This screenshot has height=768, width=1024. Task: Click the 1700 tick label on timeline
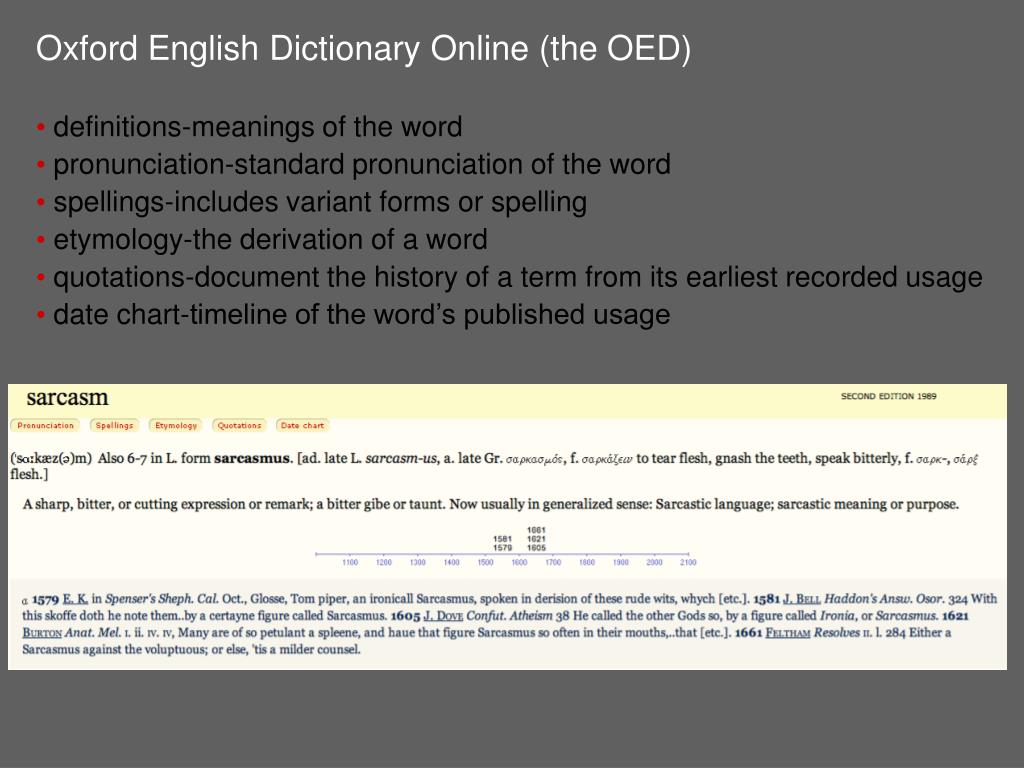[553, 562]
